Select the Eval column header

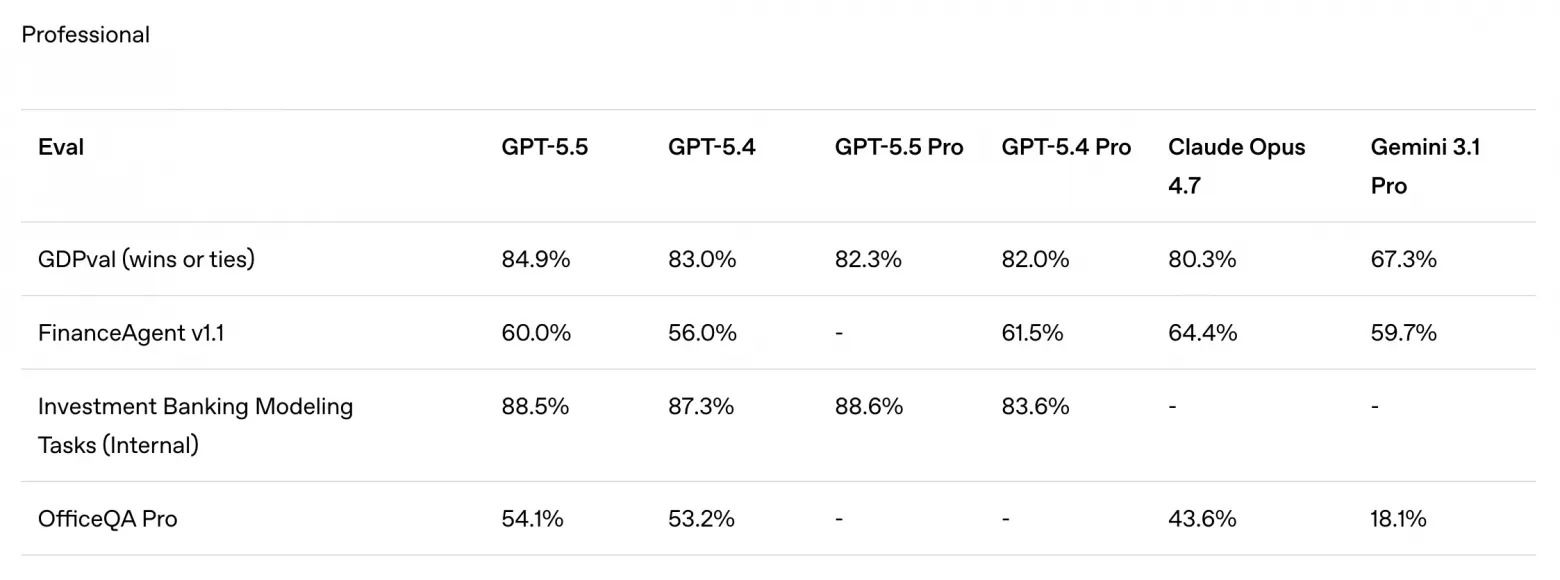[61, 147]
